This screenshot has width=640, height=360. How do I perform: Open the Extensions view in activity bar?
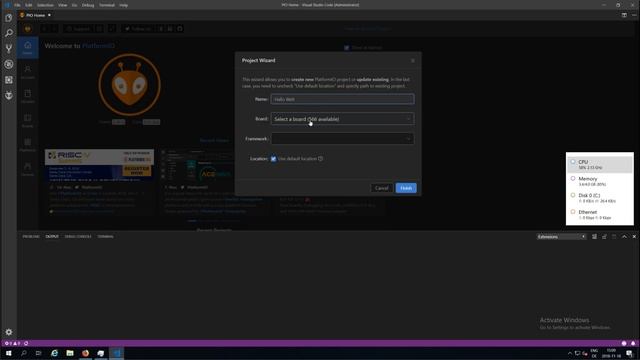[9, 80]
